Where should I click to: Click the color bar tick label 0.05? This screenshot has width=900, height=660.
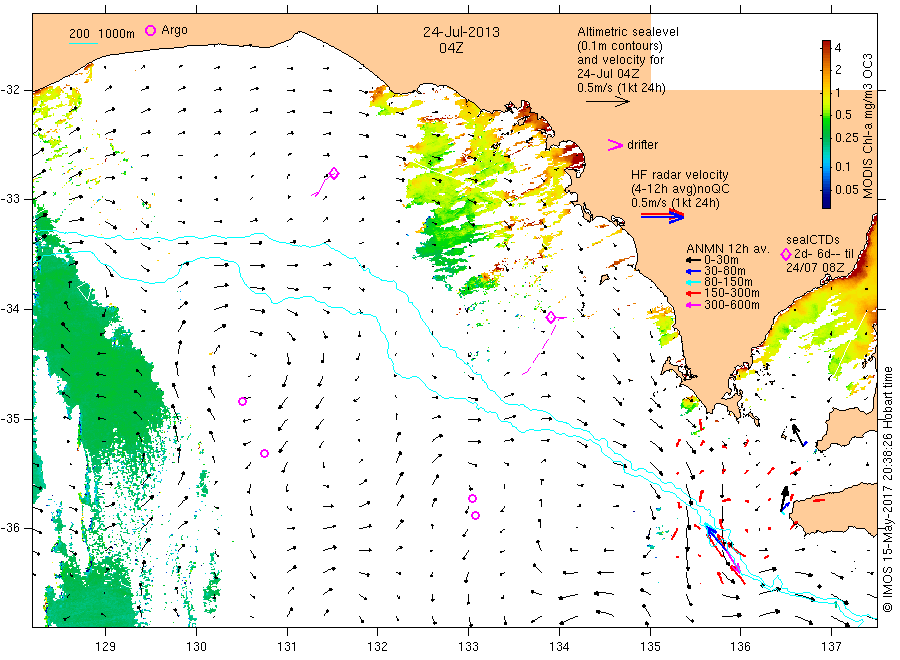[847, 189]
